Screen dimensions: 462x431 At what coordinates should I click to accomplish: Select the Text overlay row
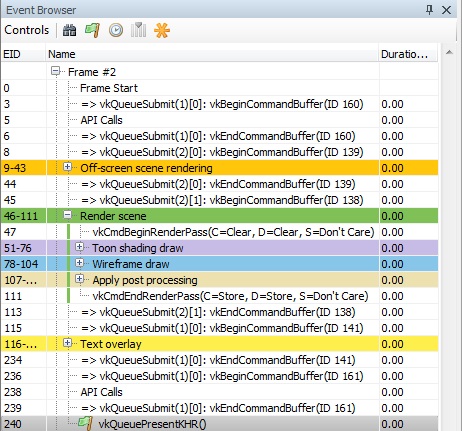point(219,344)
